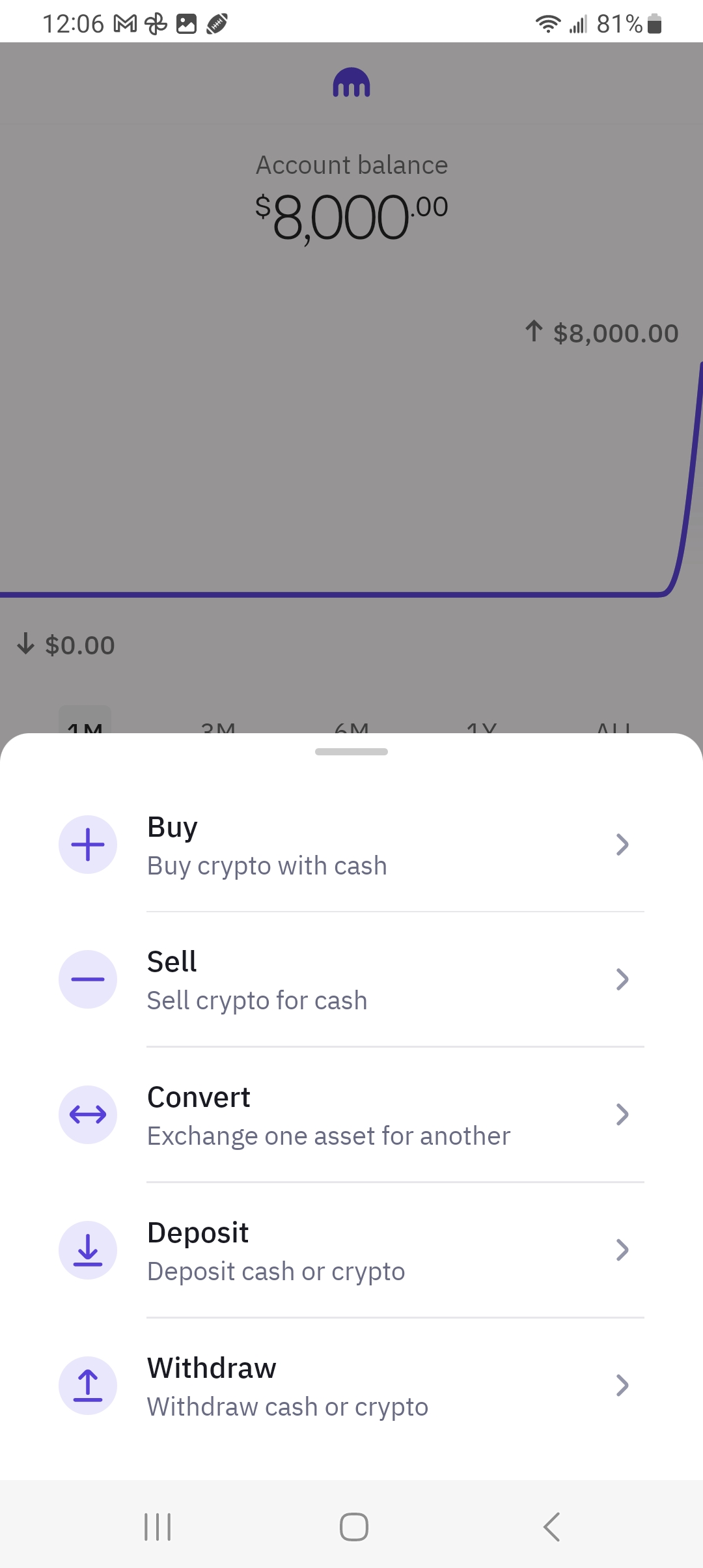
Task: Tap the Withdraw upload-arrow icon
Action: pos(88,1385)
